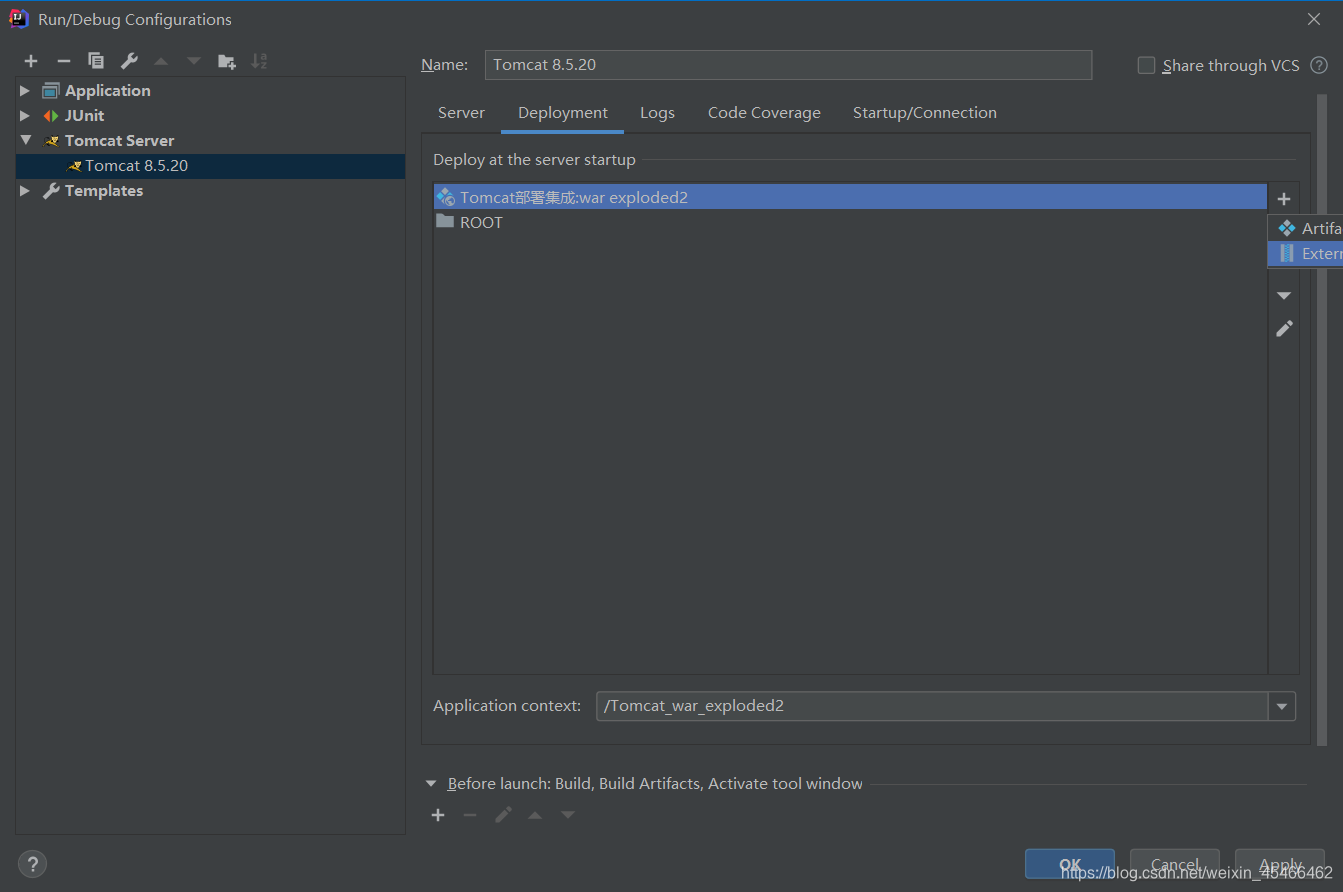The image size is (1343, 892).
Task: Expand the Application tree node
Action: click(x=25, y=90)
